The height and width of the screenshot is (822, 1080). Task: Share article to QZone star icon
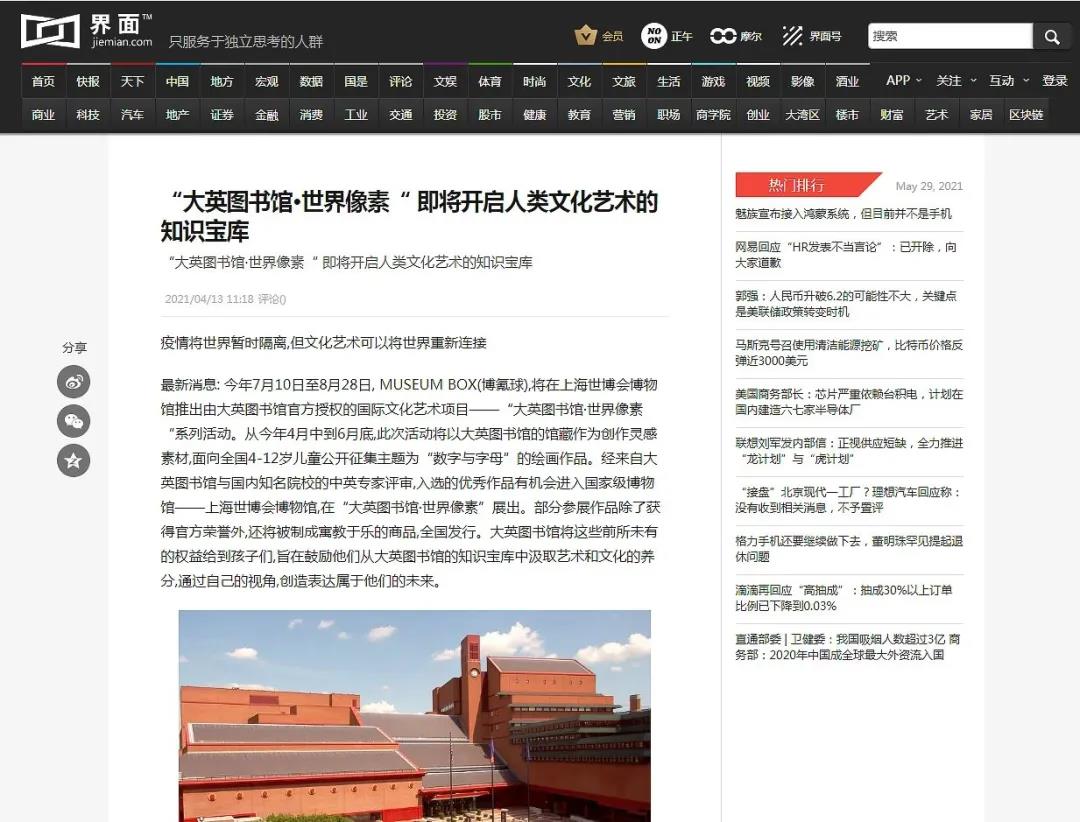(74, 460)
